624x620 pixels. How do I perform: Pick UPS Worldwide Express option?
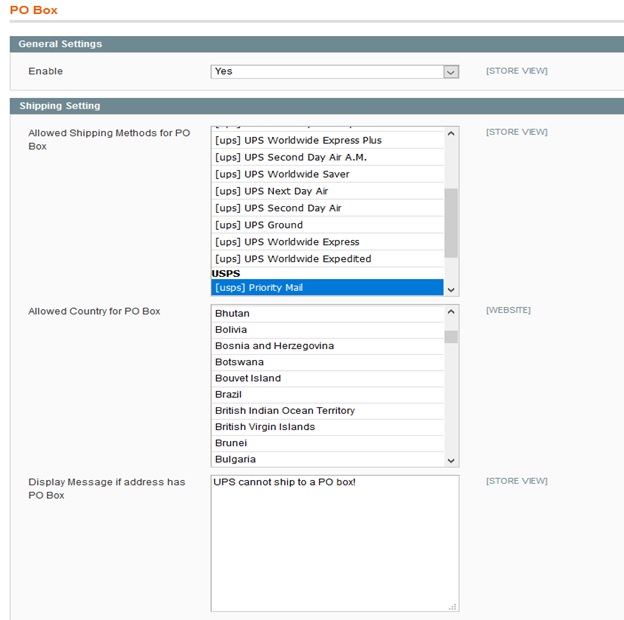tap(328, 242)
